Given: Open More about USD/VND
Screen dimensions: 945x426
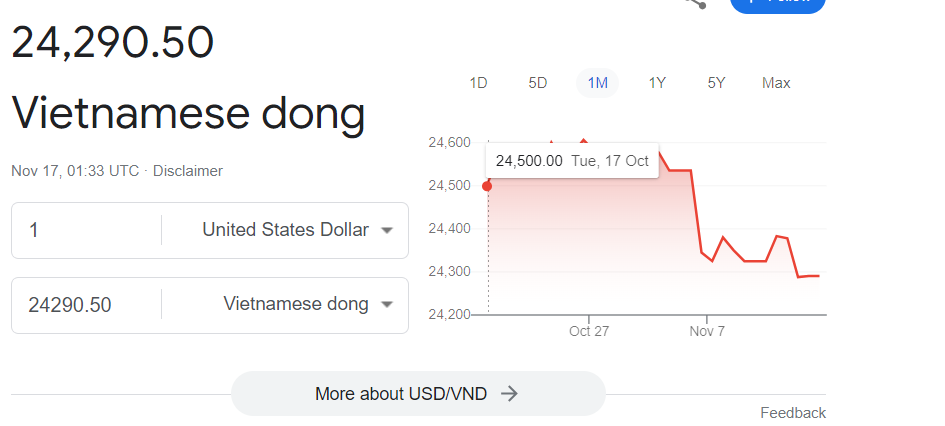Looking at the screenshot, I should click(x=418, y=394).
